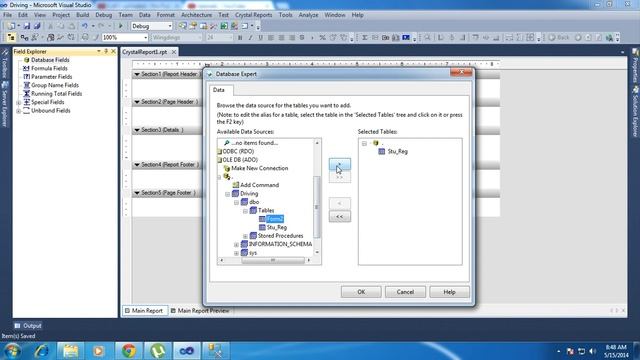Click the add table '>' button
The width and height of the screenshot is (640, 360).
click(340, 164)
